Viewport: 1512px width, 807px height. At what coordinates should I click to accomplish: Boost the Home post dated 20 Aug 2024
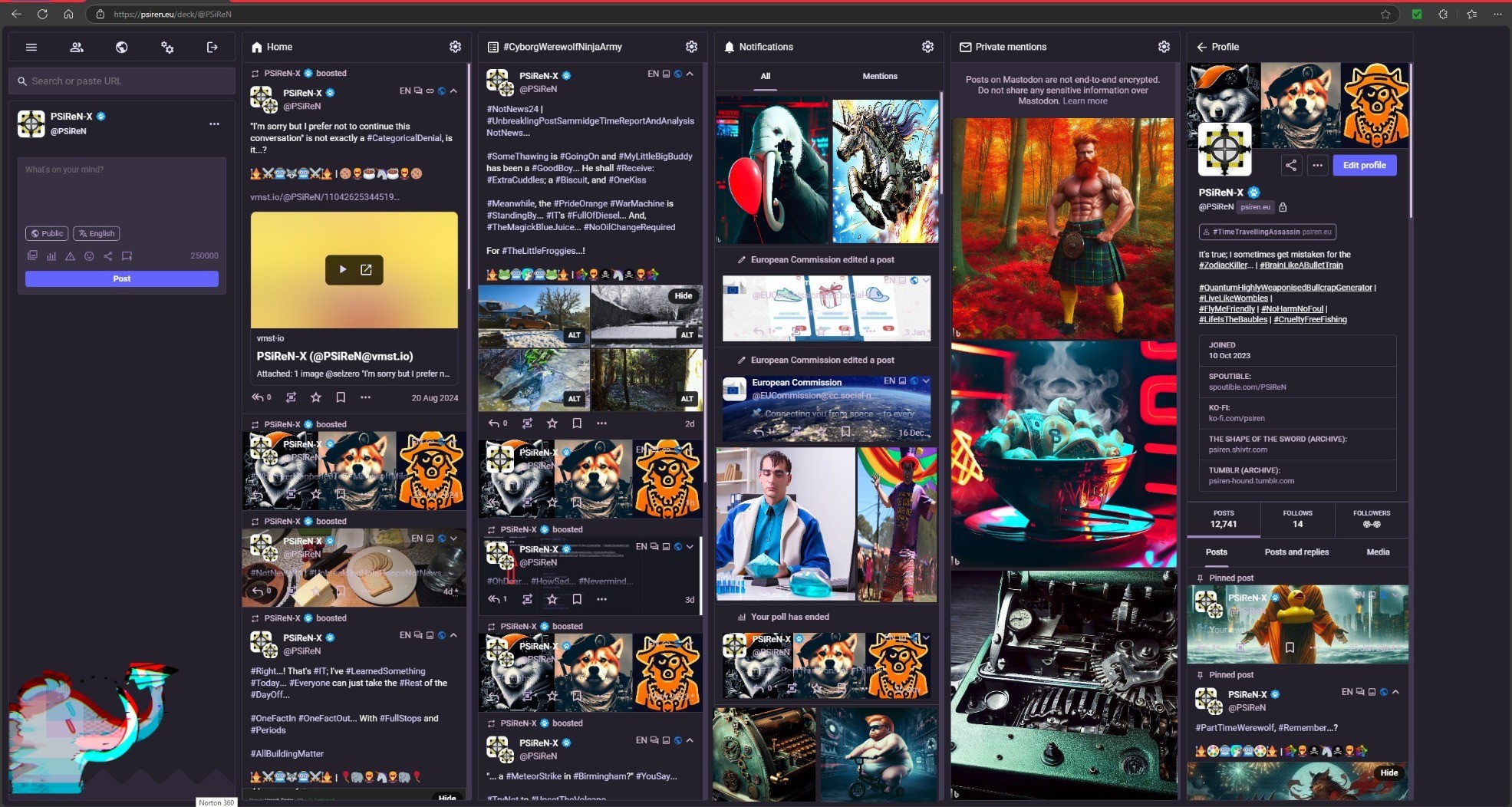pos(291,397)
